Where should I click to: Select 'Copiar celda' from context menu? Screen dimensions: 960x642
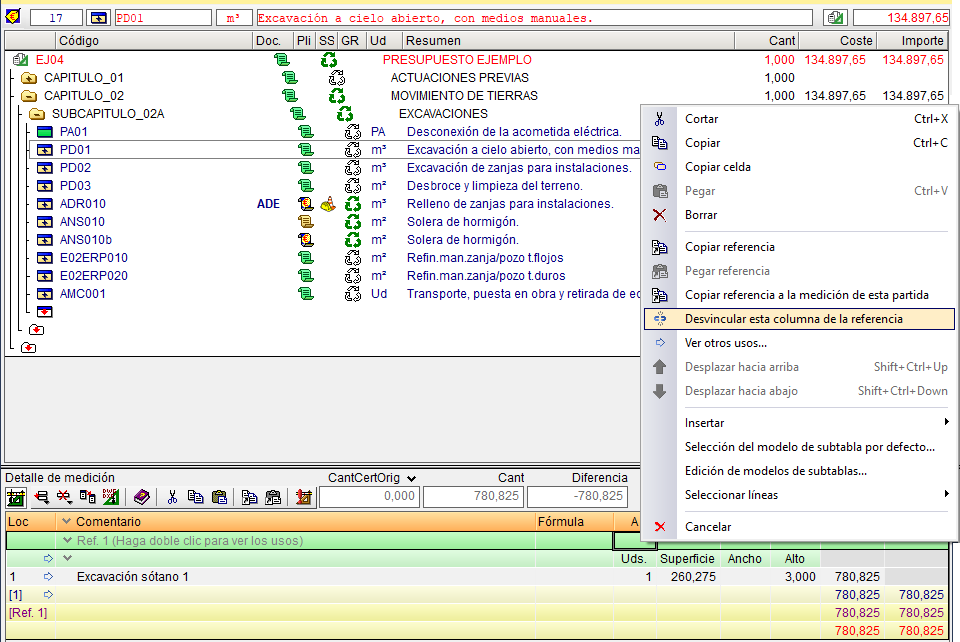[717, 167]
